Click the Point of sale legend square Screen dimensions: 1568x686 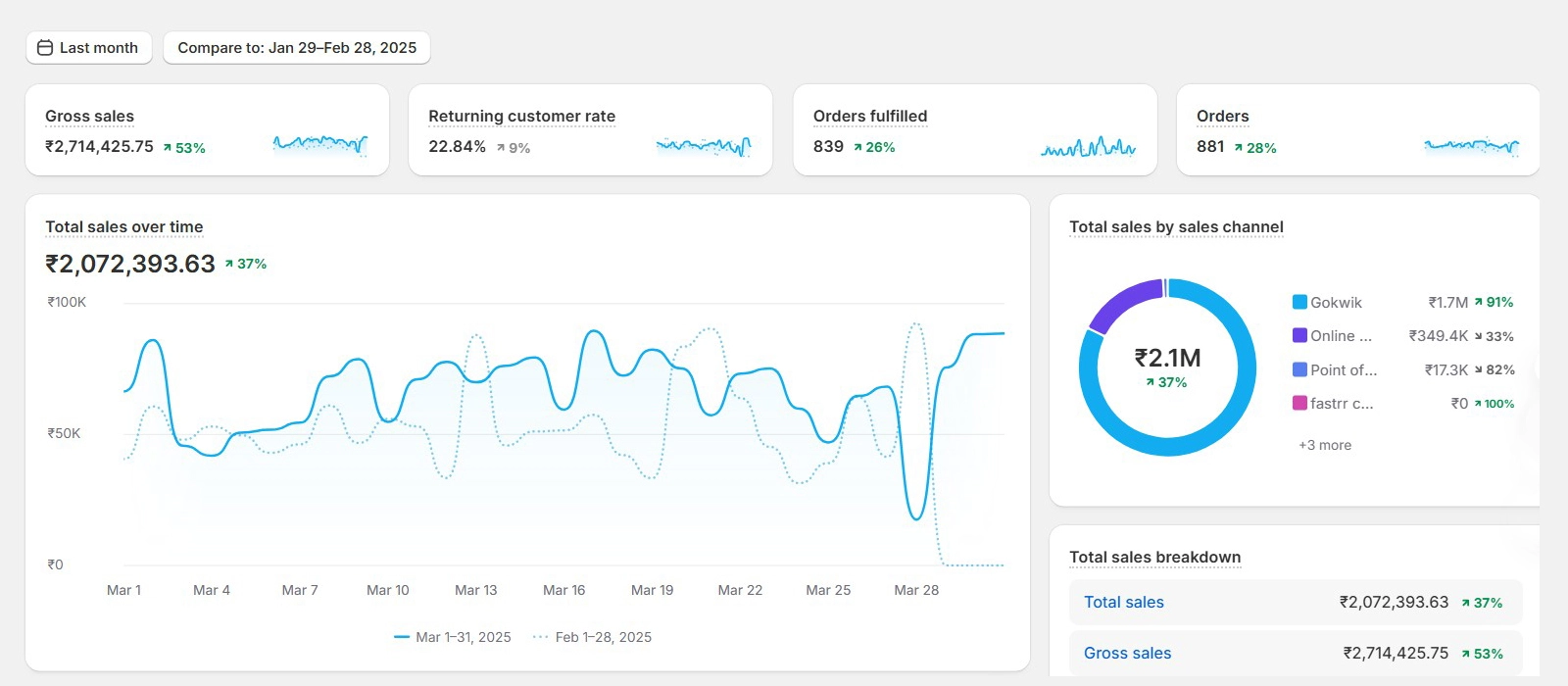(x=1299, y=369)
